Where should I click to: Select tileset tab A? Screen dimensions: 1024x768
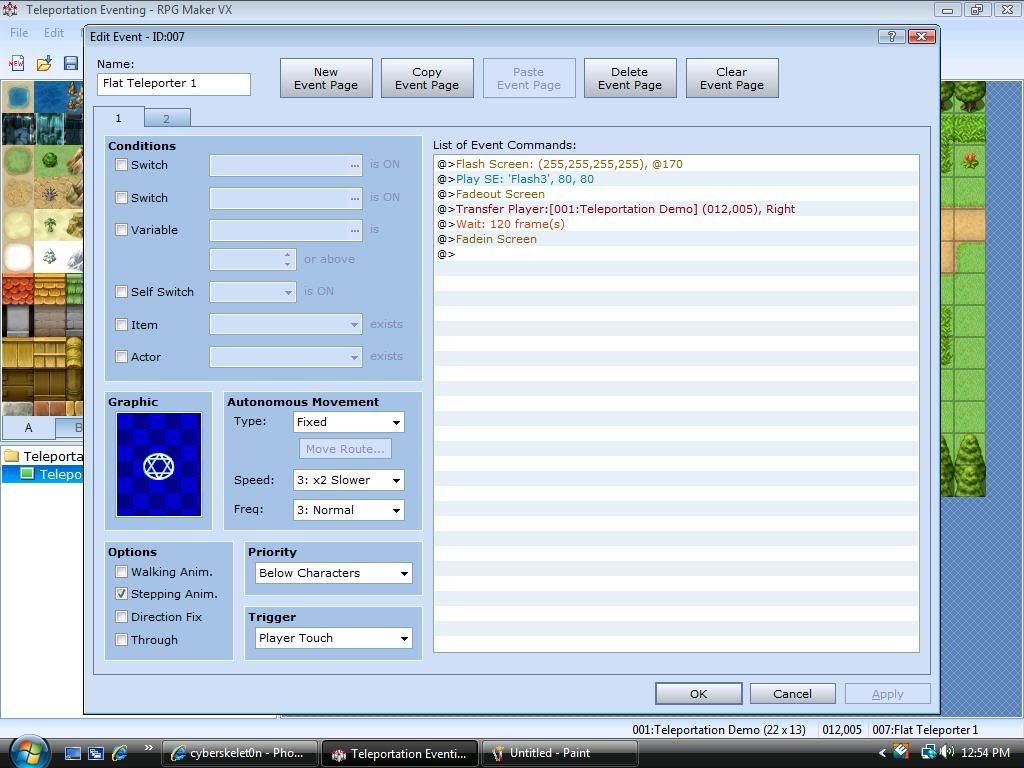click(28, 428)
